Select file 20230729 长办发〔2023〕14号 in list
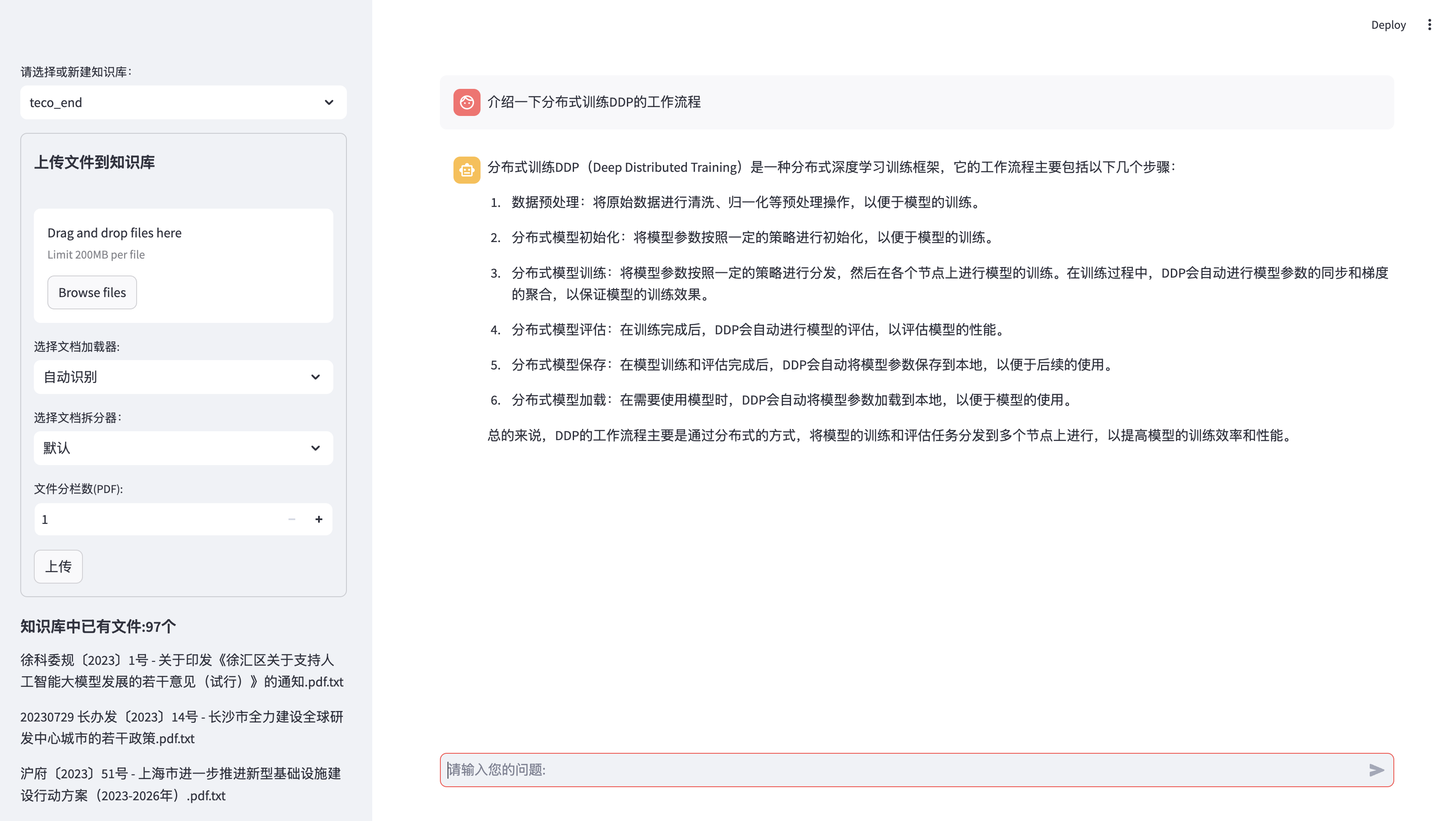This screenshot has height=821, width=1456. (x=182, y=728)
